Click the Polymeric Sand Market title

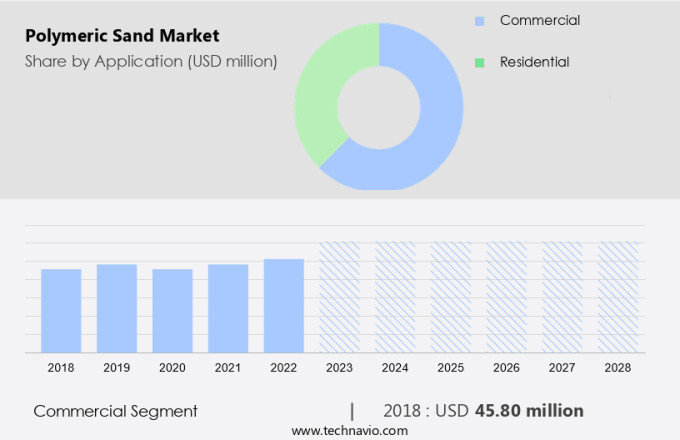122,36
